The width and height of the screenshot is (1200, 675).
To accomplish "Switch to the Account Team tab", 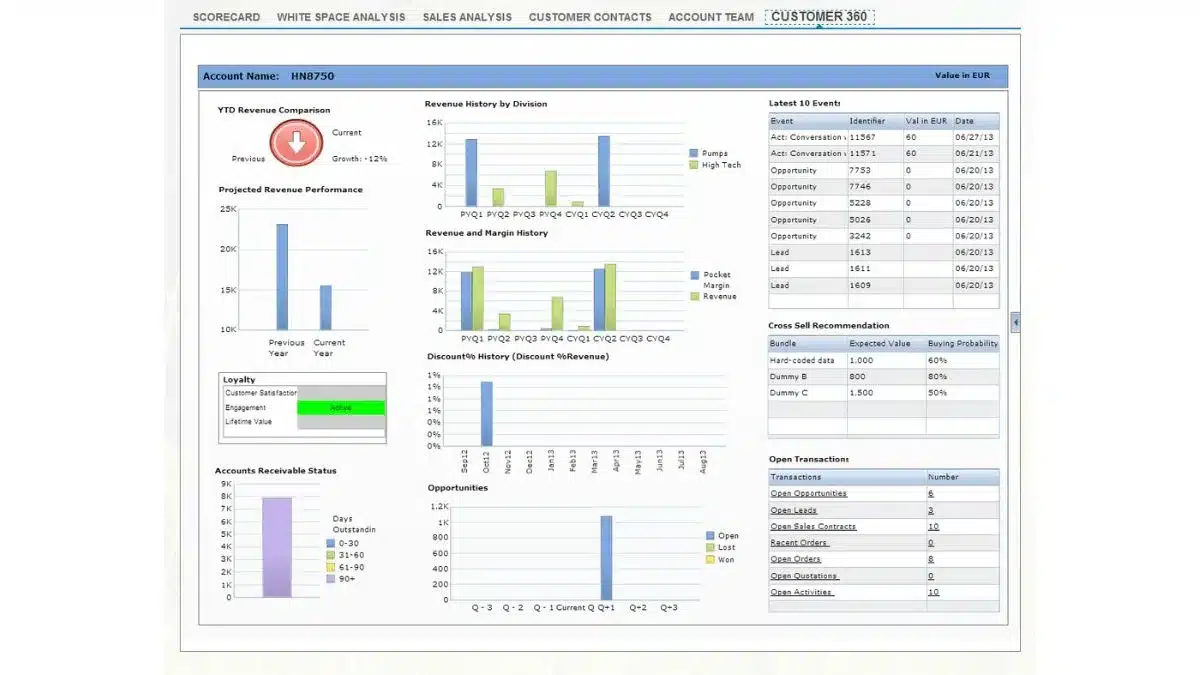I will coord(711,17).
